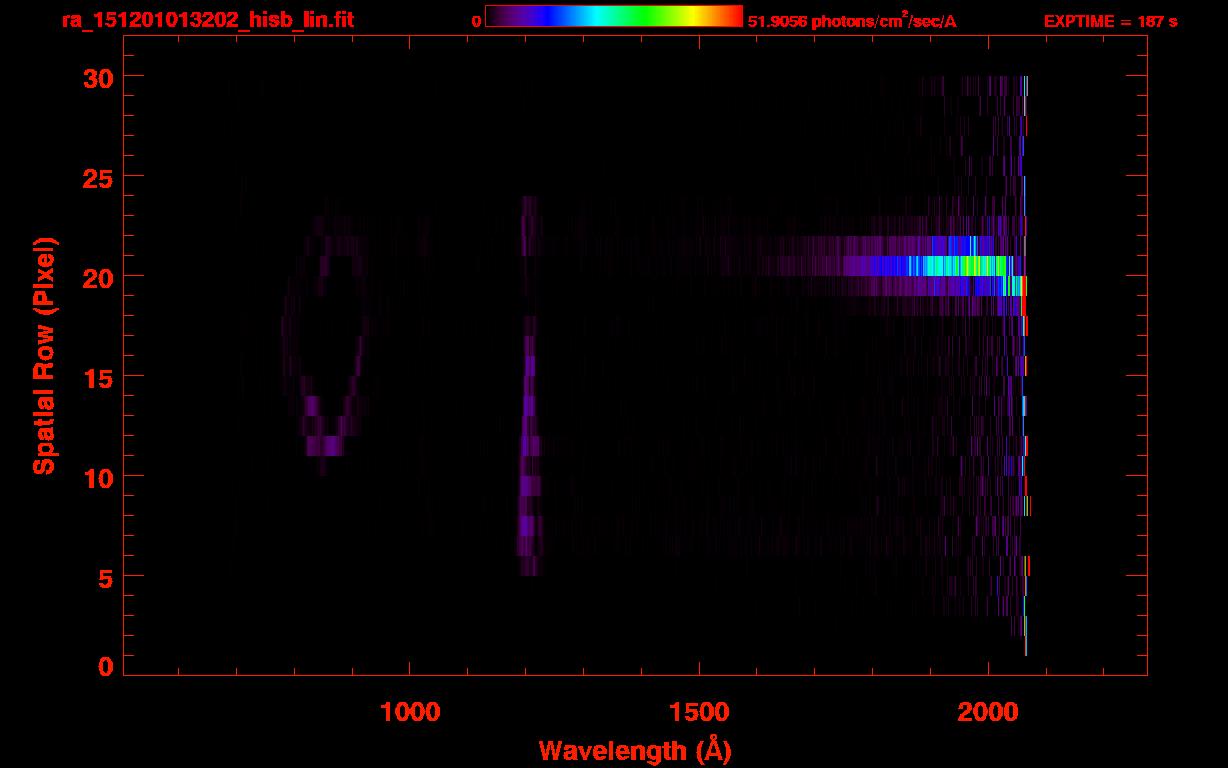Click the vertical emission line near 1200 Å
1228x768 pixels.
(528, 386)
